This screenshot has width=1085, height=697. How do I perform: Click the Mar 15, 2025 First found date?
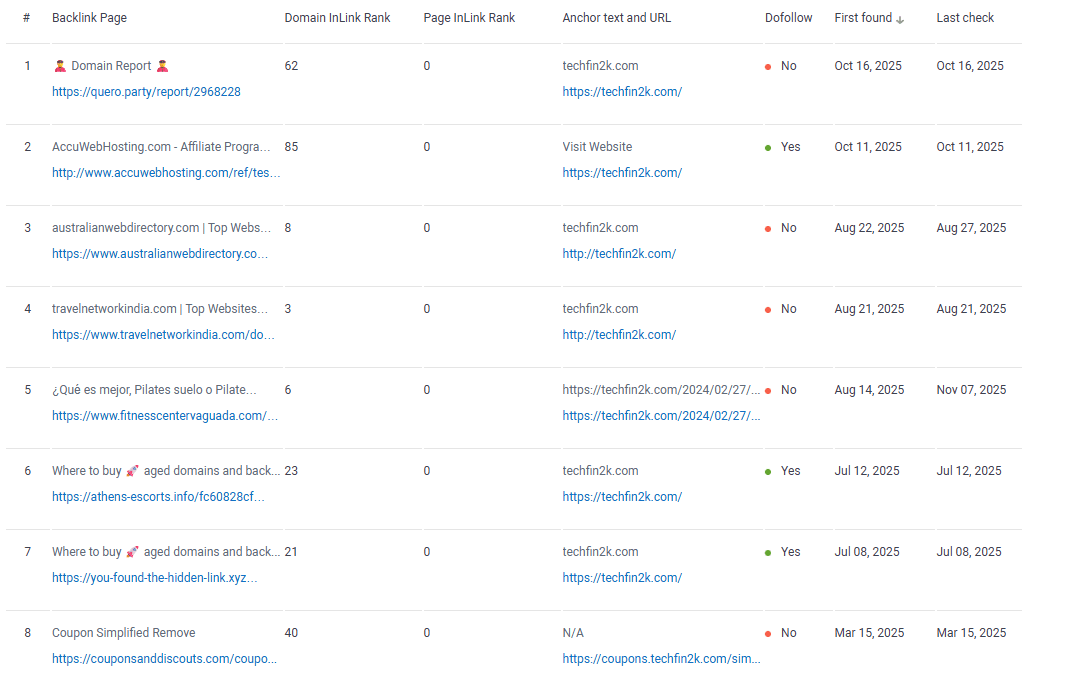(x=869, y=633)
